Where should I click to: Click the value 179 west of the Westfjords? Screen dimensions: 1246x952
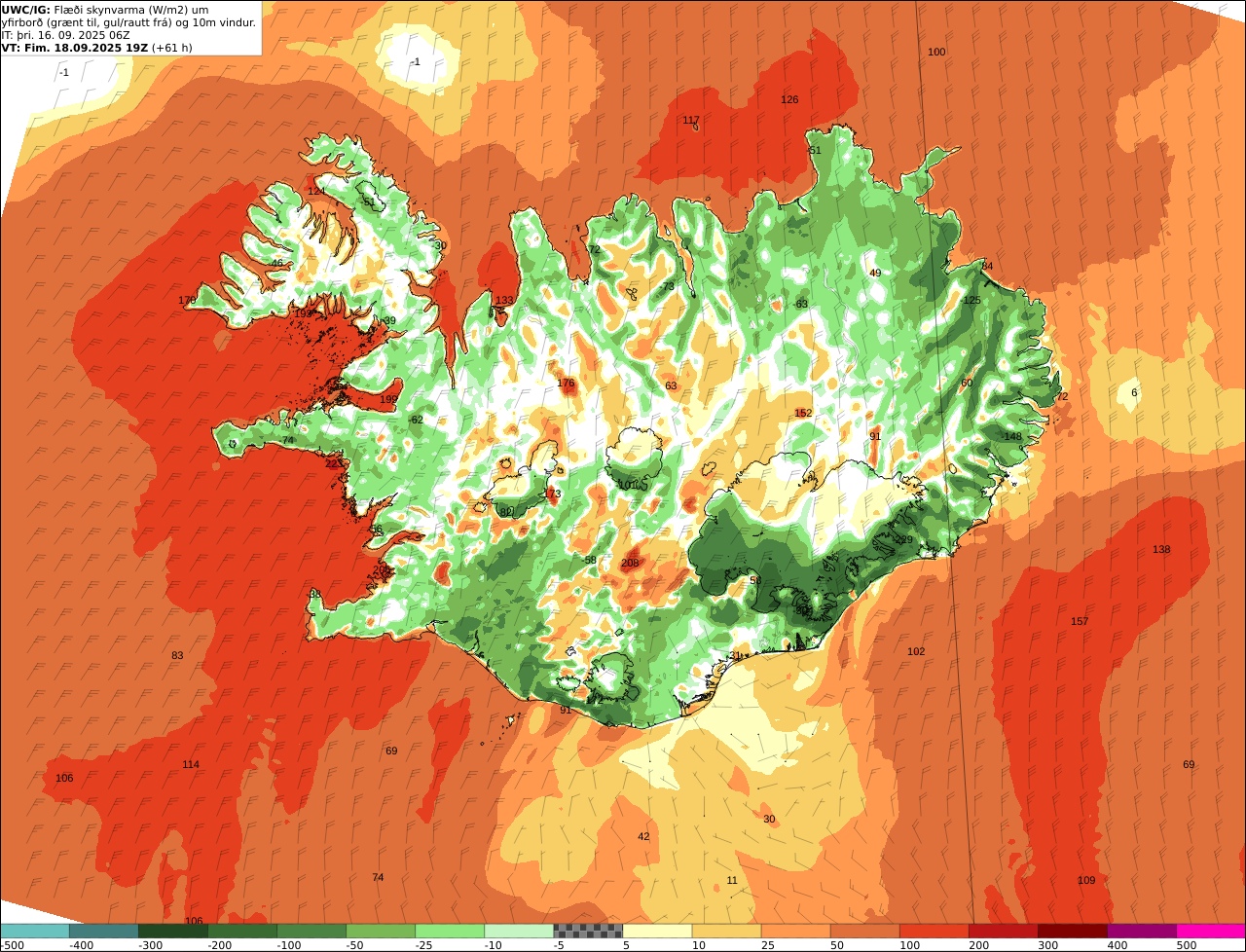[187, 301]
